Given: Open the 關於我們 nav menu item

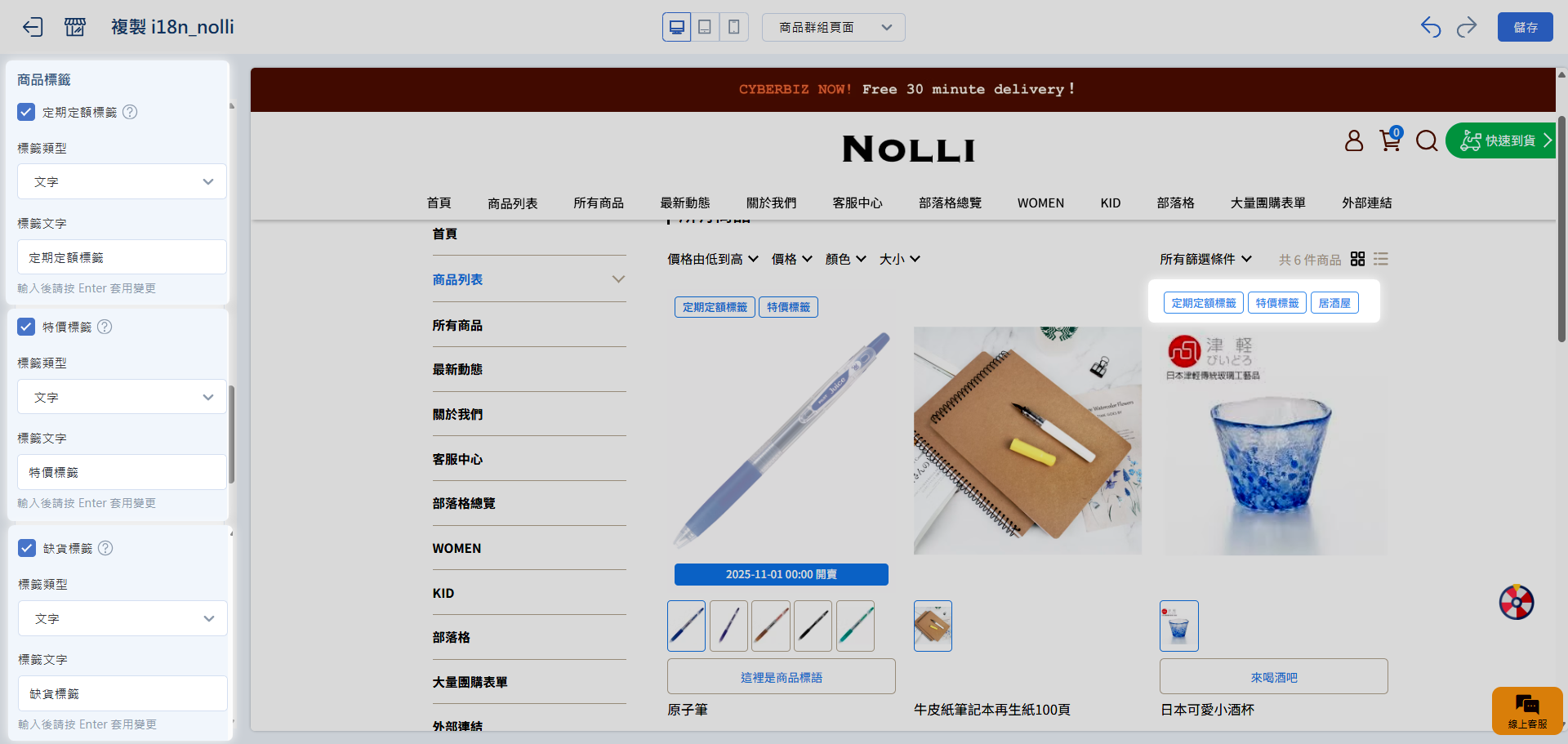Looking at the screenshot, I should tap(771, 203).
